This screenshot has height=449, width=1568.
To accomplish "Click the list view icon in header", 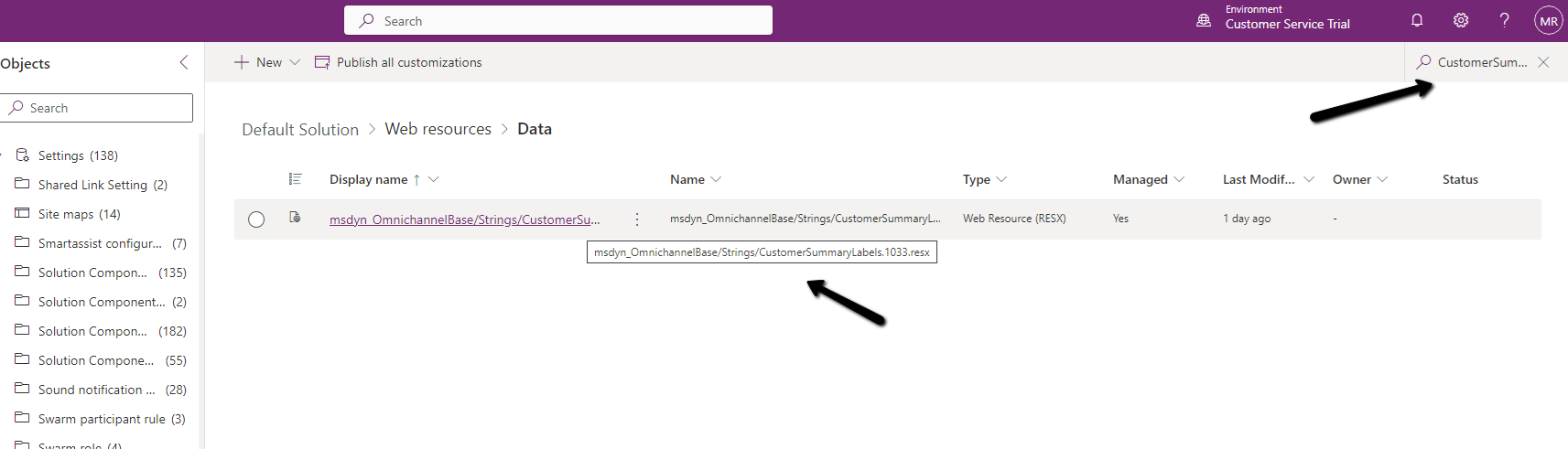I will click(x=295, y=179).
